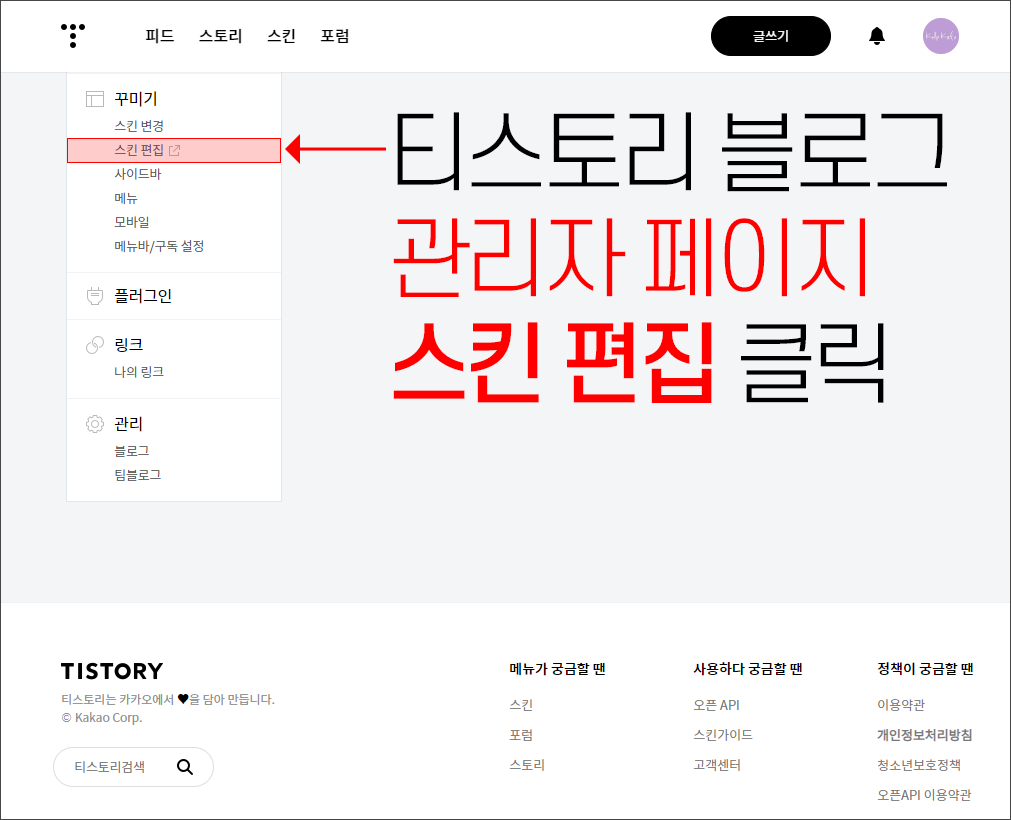Open footer 포럼 link
This screenshot has width=1011, height=820.
(x=521, y=735)
